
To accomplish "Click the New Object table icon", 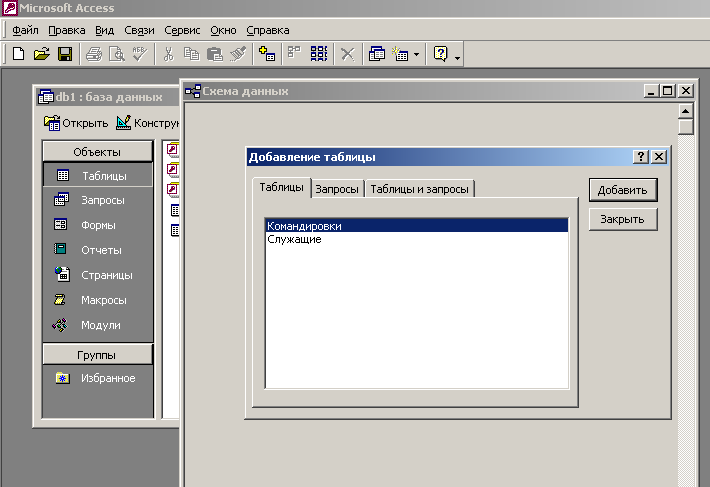I will [400, 54].
